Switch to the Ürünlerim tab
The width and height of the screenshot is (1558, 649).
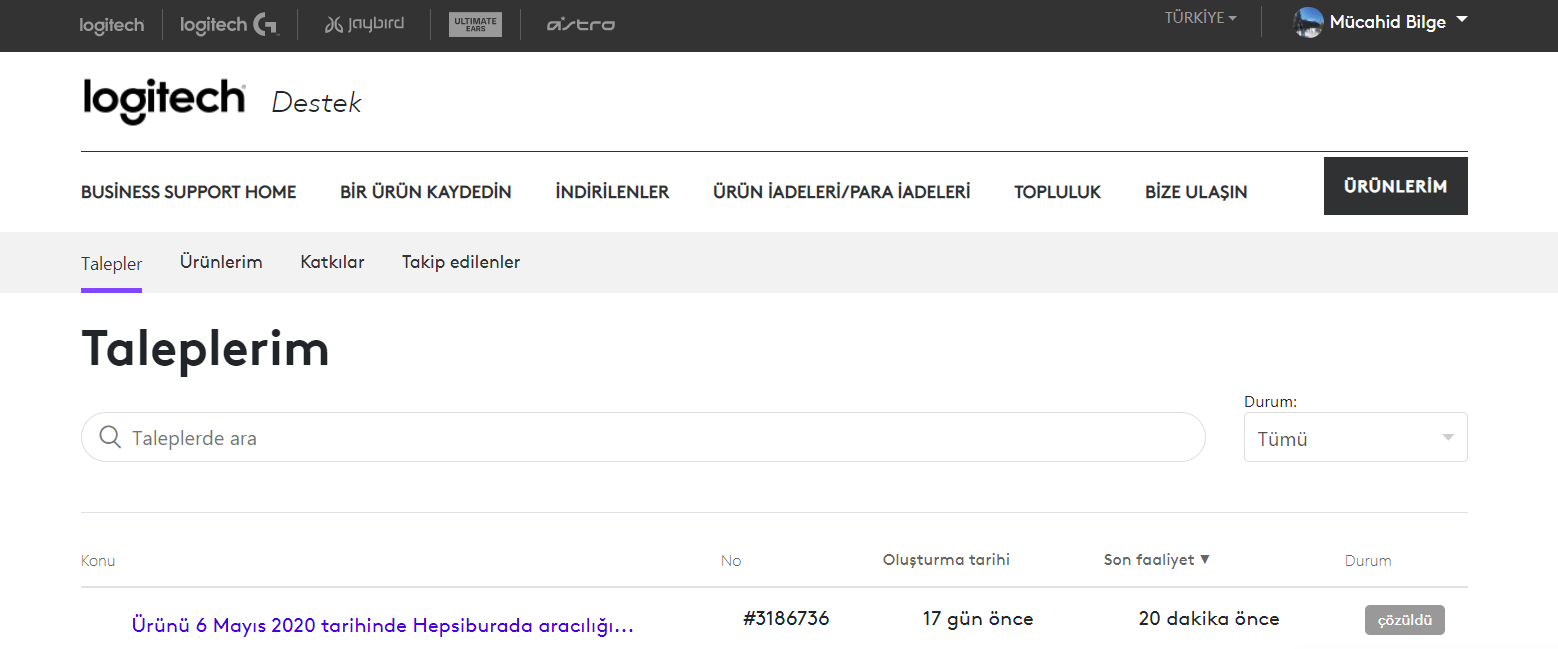click(221, 262)
